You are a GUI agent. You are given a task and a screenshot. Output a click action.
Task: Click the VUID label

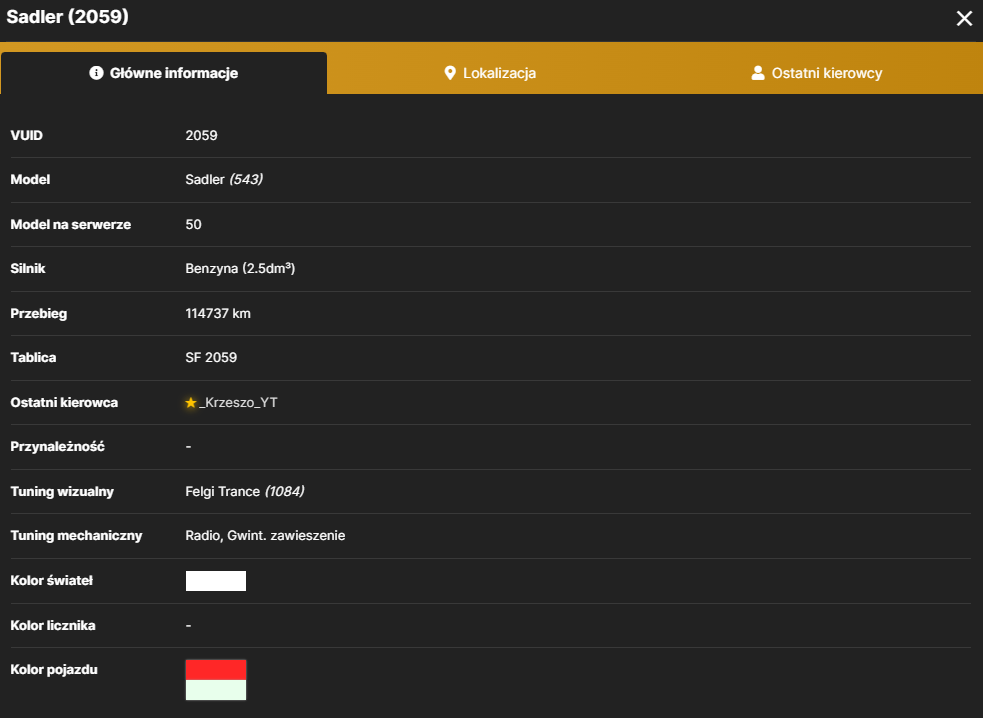click(x=26, y=135)
